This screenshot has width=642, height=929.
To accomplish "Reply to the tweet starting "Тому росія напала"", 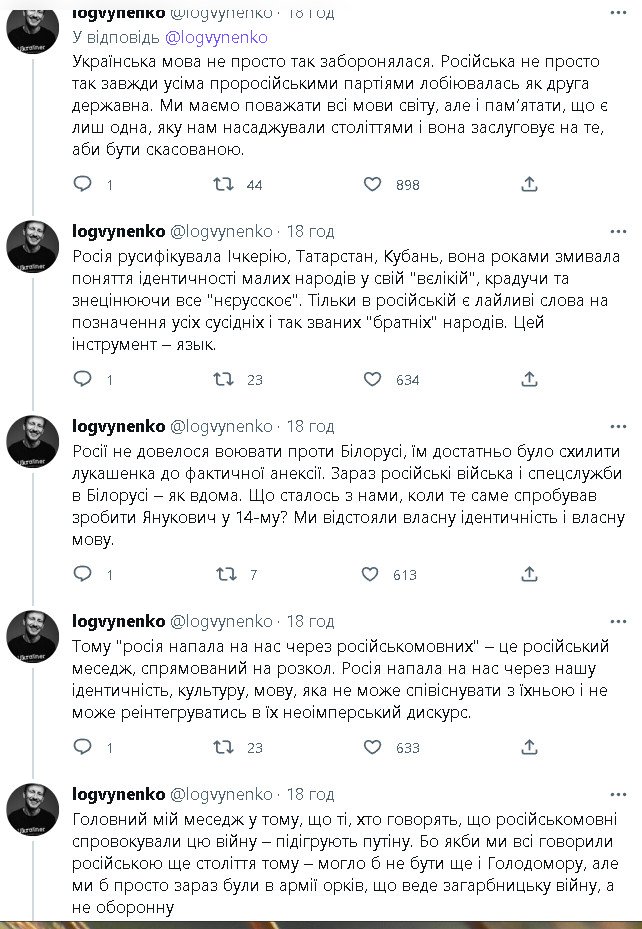I will click(x=84, y=747).
